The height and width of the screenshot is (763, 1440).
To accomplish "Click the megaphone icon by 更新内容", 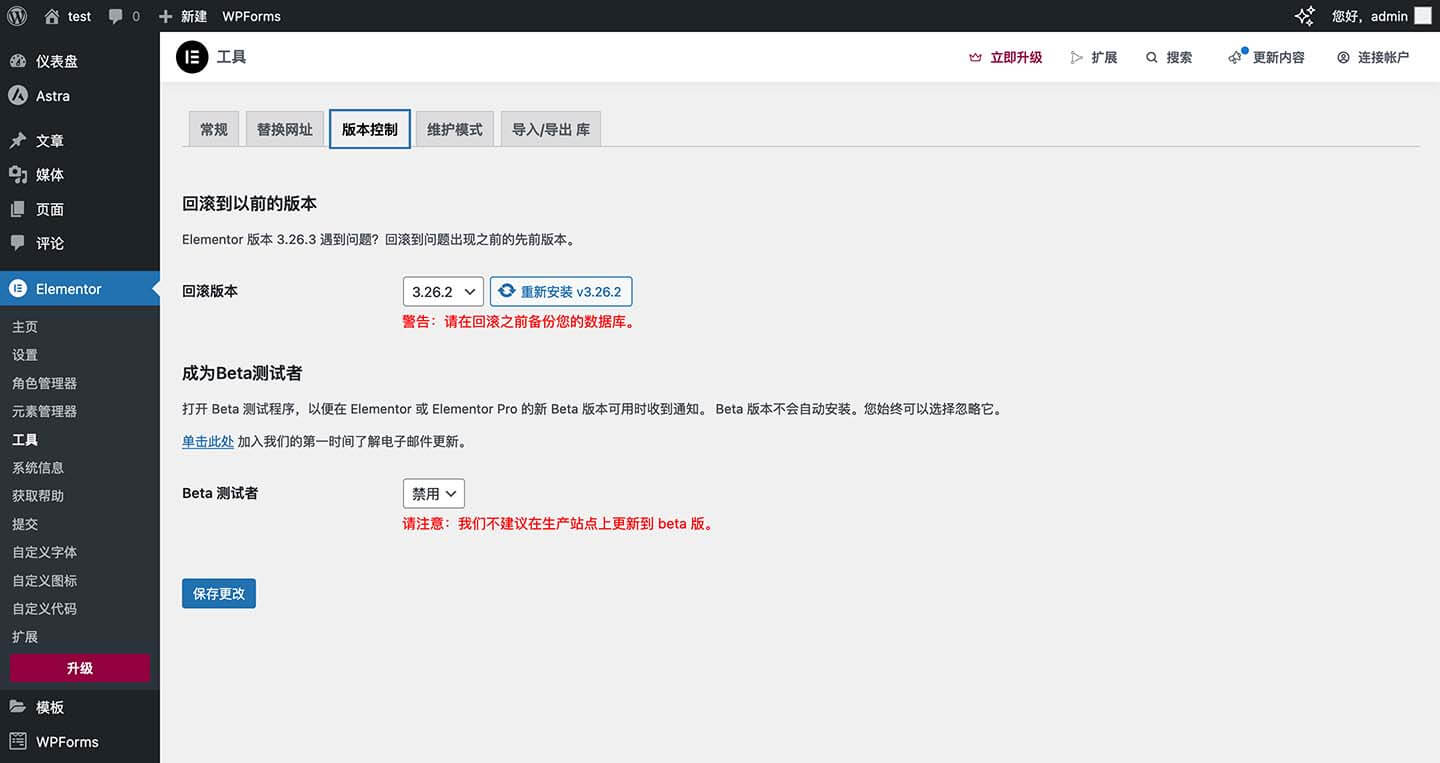I will click(x=1236, y=57).
